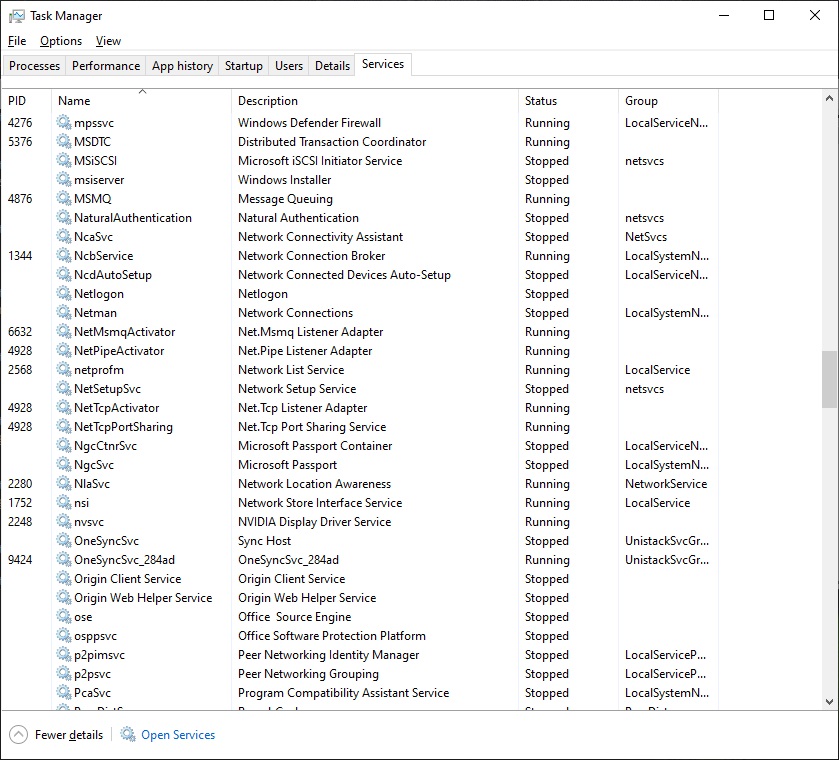
Task: Click the gear icon beside OneSyncSvc_284ad
Action: click(64, 559)
